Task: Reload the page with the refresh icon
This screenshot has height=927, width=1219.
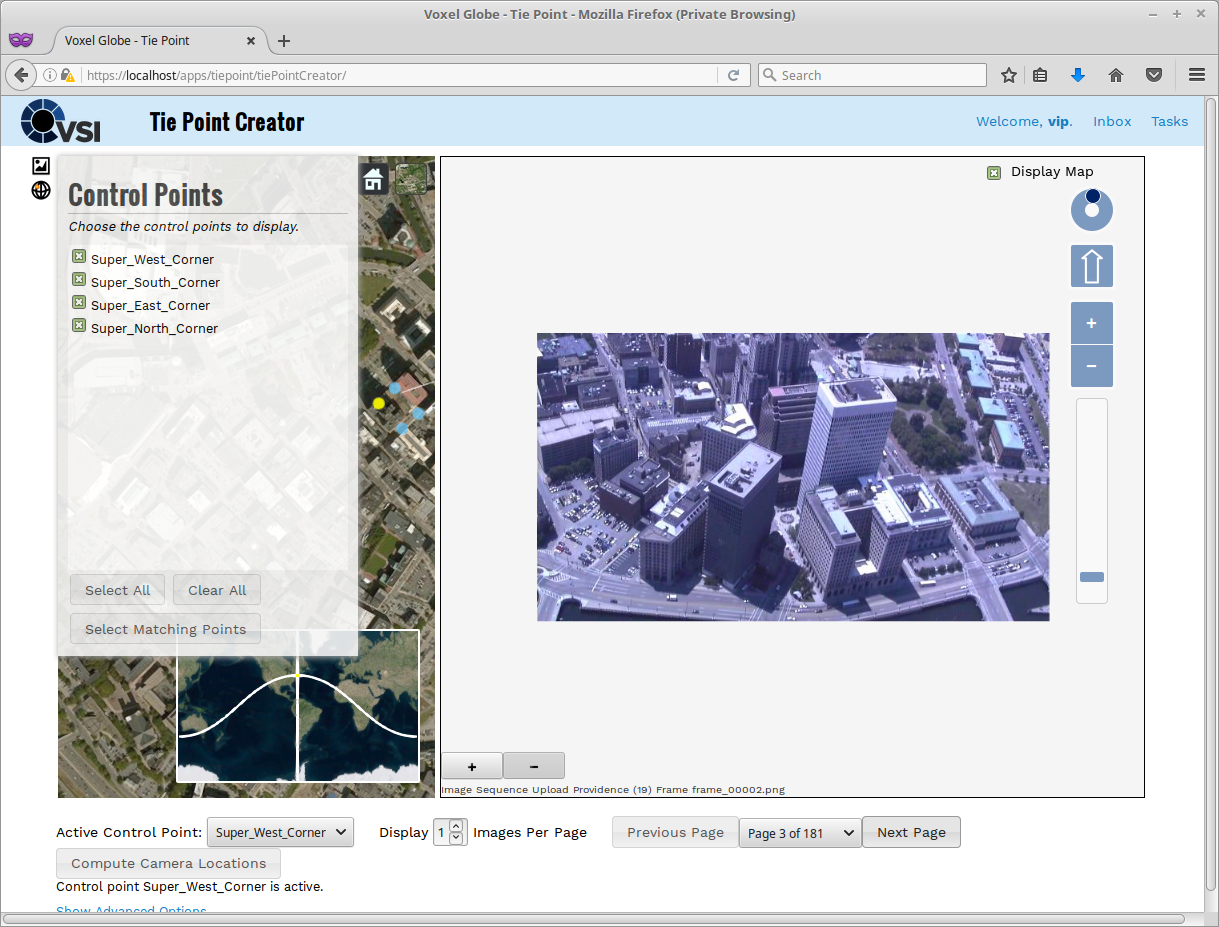Action: tap(733, 75)
